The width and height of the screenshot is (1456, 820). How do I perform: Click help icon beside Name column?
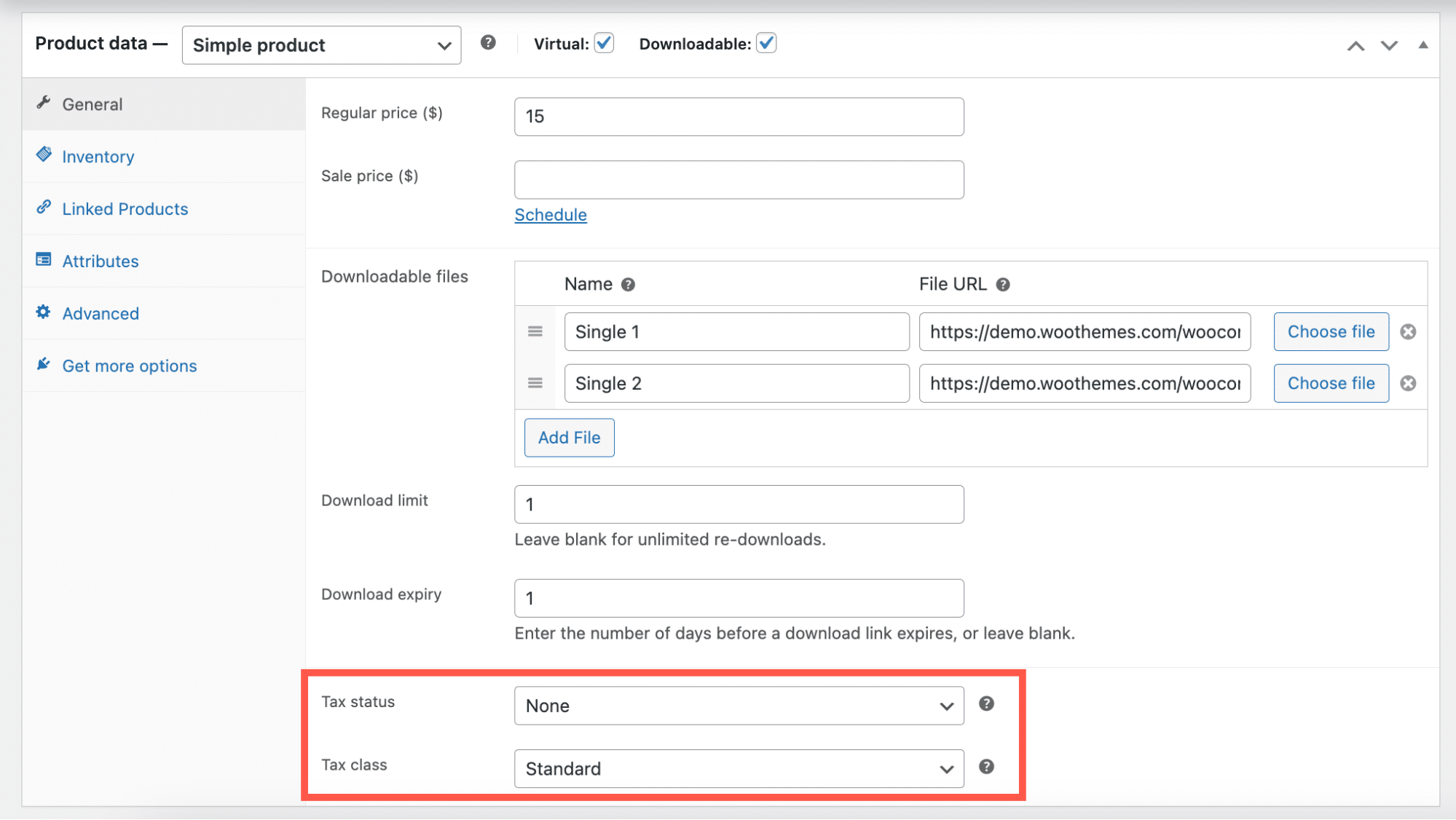628,285
